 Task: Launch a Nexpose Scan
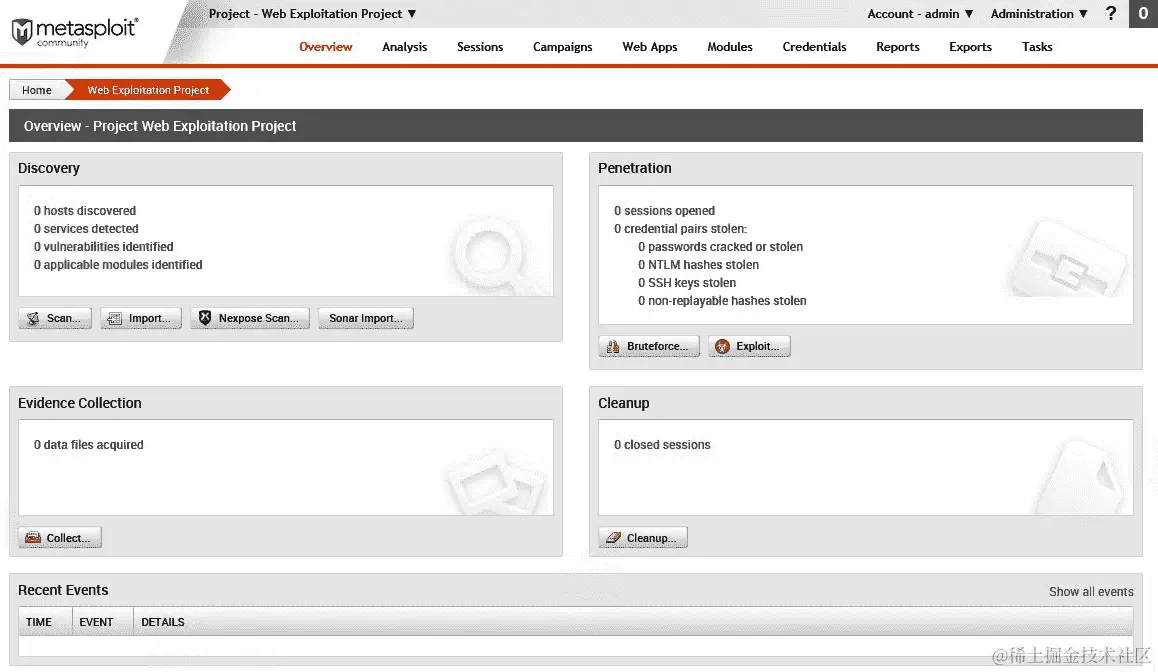point(250,318)
